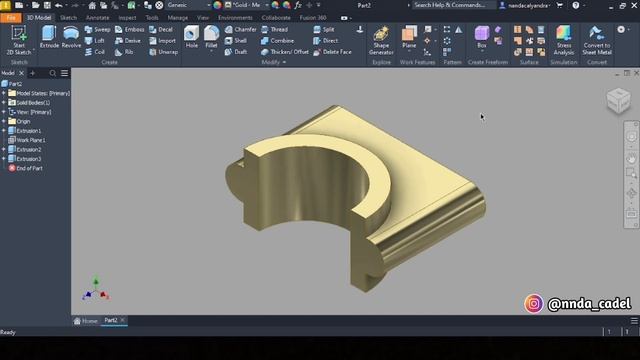Click the Import tool
The height and width of the screenshot is (360, 640).
[162, 41]
